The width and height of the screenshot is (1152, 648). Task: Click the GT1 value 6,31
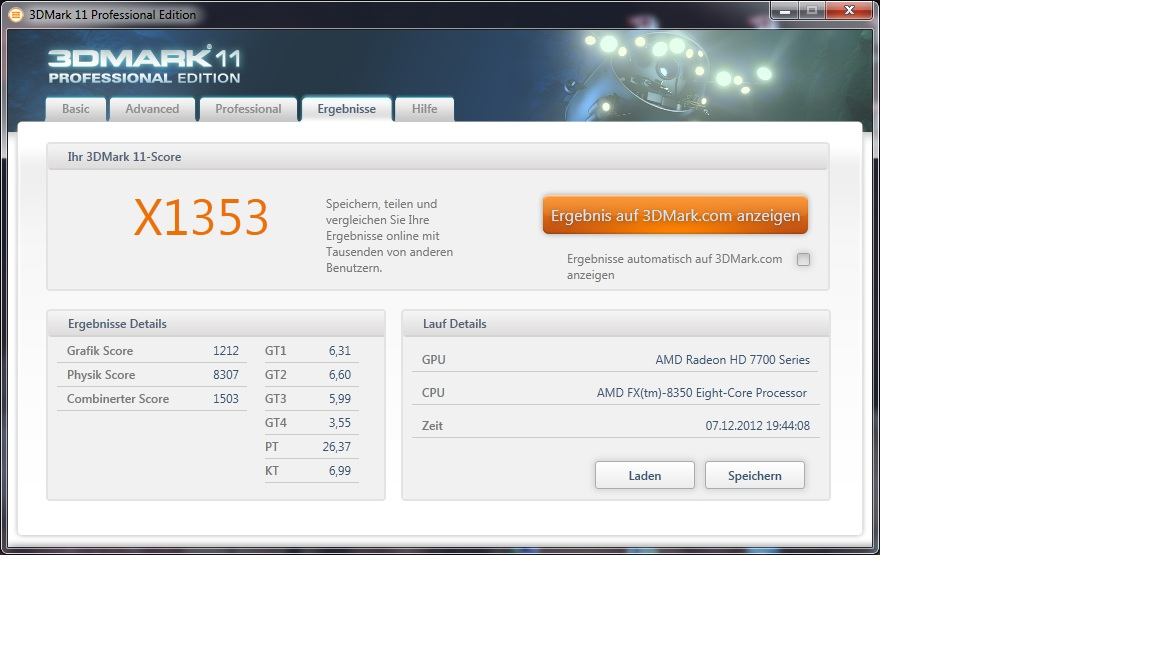coord(339,351)
